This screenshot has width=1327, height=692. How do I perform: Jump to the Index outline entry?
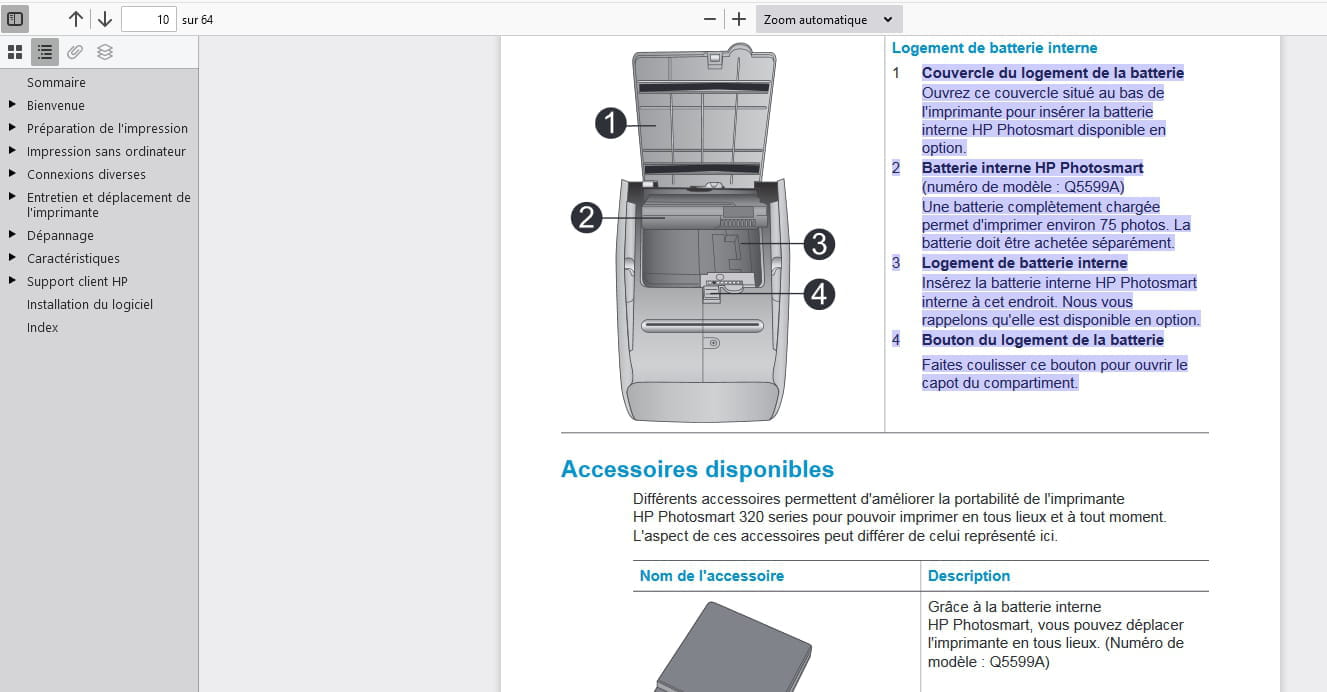[43, 328]
